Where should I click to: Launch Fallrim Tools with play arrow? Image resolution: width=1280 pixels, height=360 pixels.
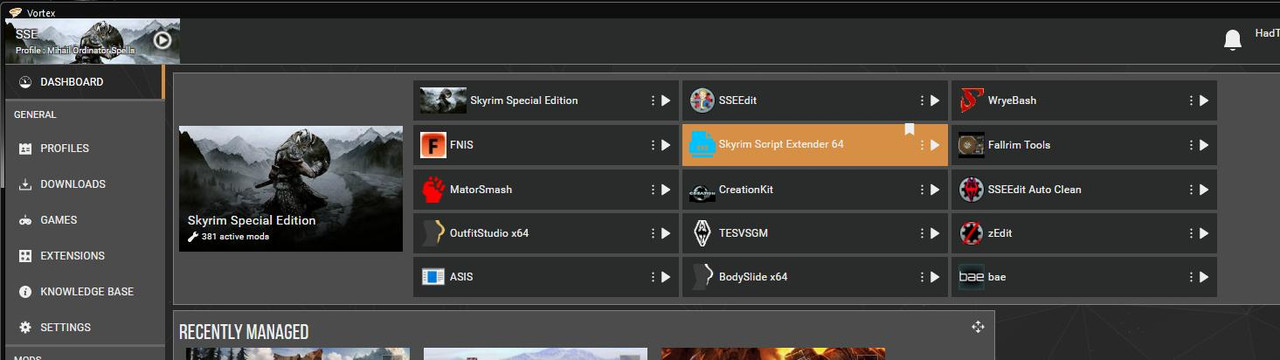pos(1204,145)
